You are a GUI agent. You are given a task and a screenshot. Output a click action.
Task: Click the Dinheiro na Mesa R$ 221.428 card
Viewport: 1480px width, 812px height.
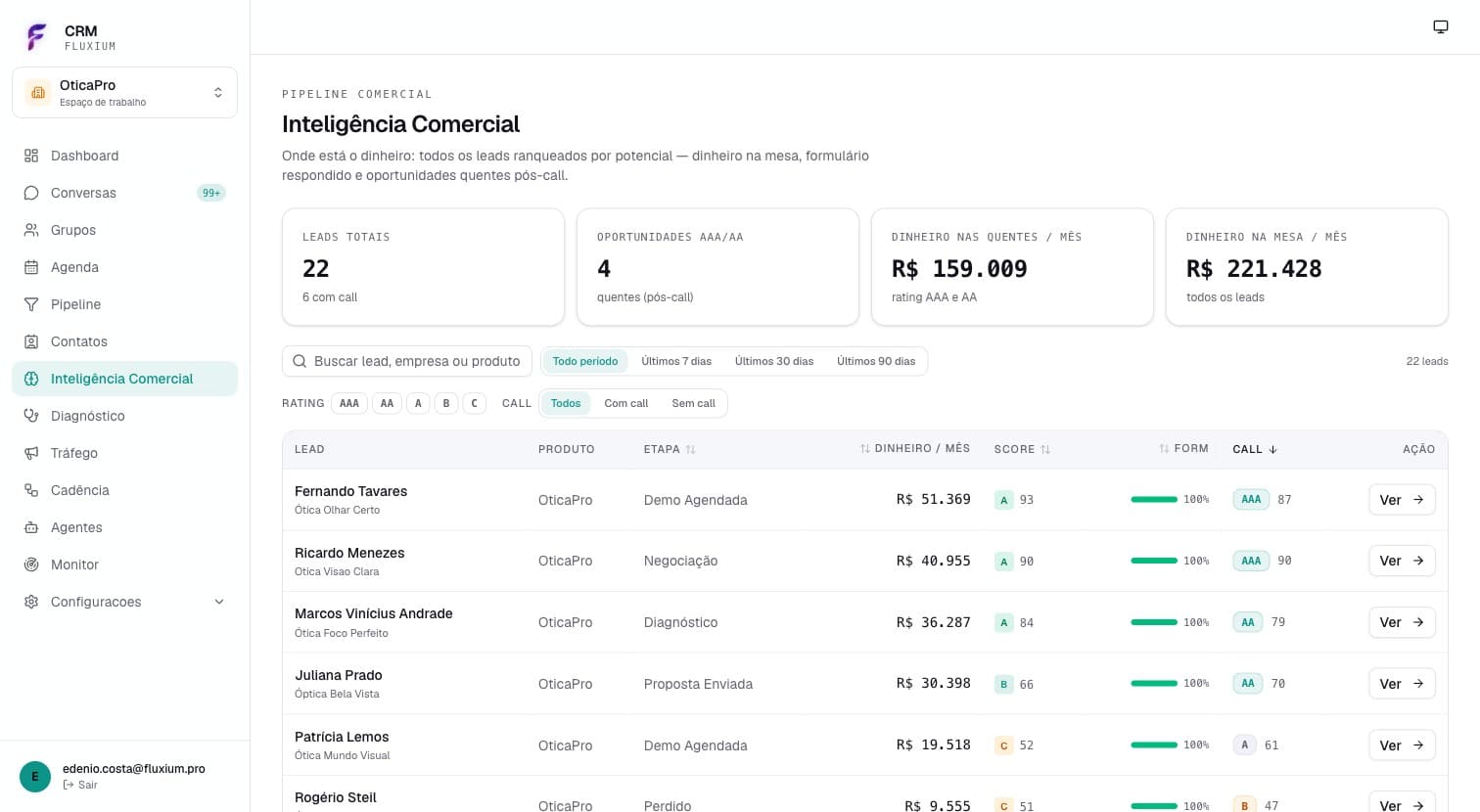pyautogui.click(x=1307, y=266)
